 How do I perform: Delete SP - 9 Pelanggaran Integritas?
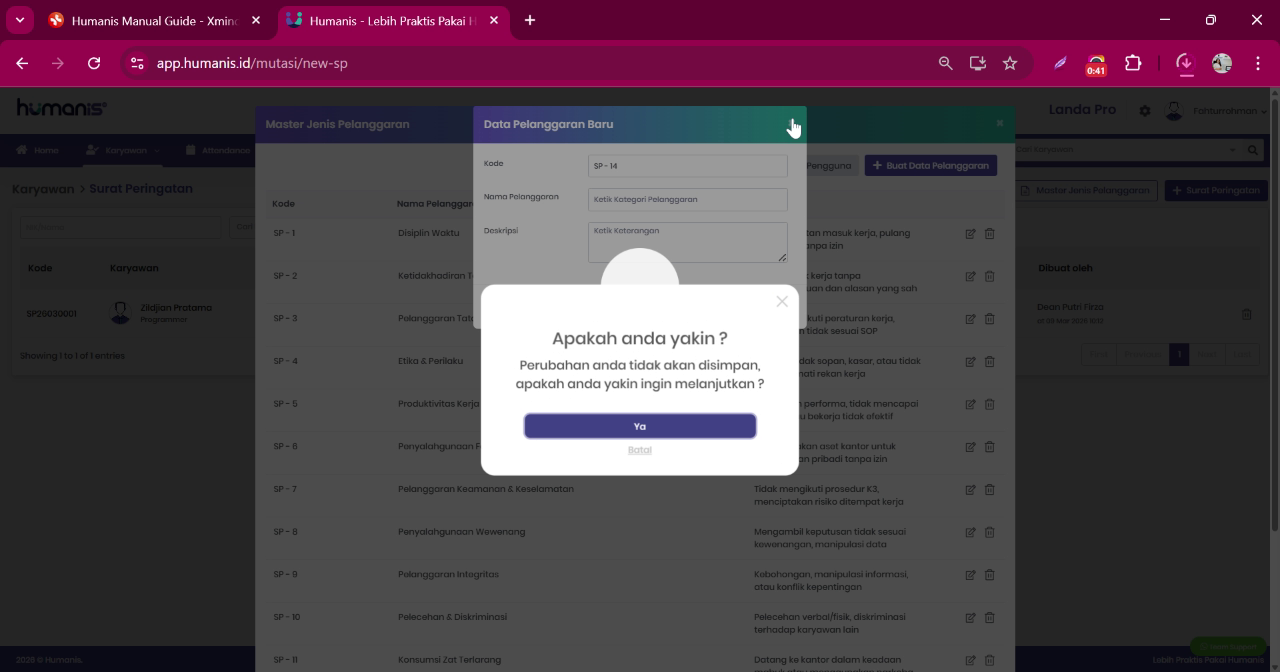coord(990,575)
